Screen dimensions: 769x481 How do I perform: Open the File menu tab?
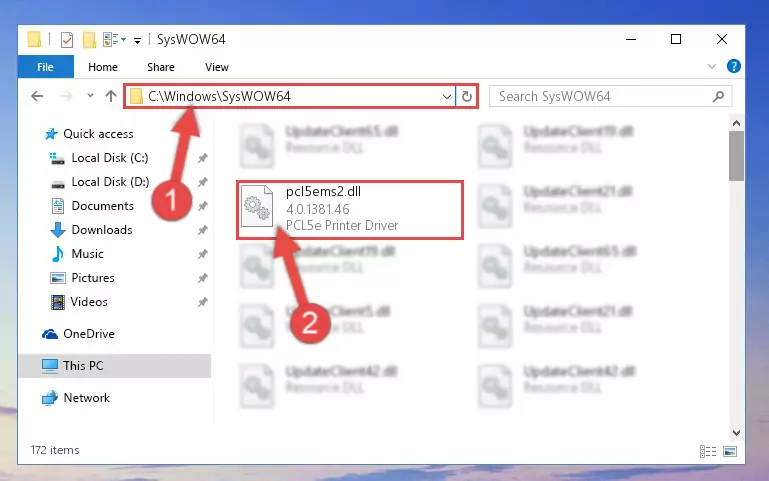[46, 67]
